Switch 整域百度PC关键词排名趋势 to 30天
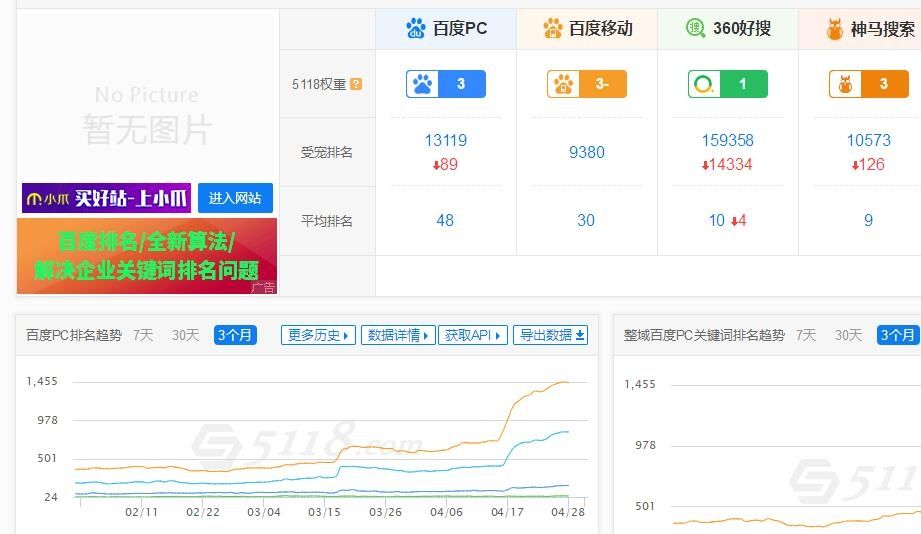The image size is (921, 534). click(848, 335)
